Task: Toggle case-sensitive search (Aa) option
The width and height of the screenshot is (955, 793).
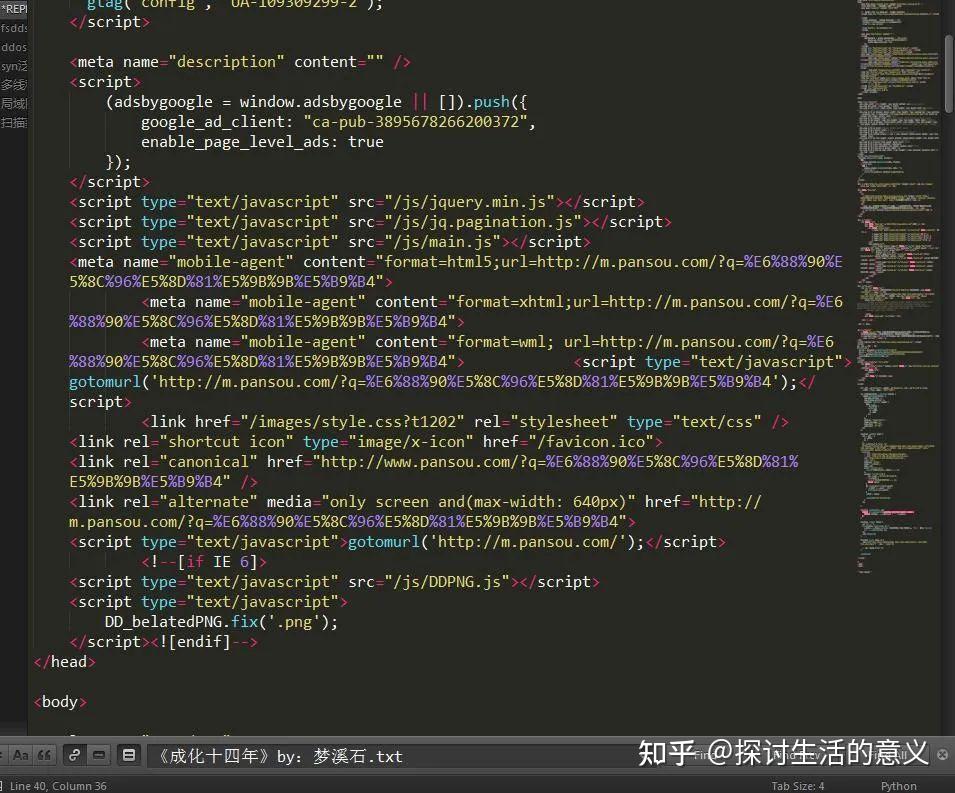Action: (21, 755)
